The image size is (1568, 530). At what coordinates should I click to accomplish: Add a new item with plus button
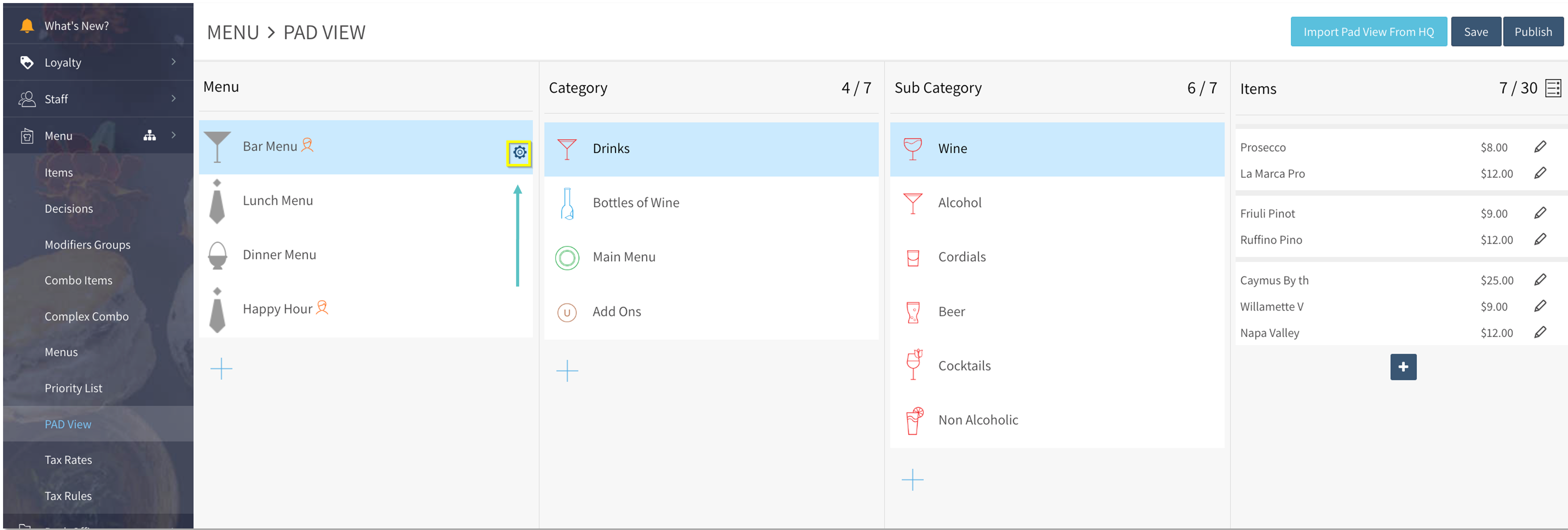1403,367
